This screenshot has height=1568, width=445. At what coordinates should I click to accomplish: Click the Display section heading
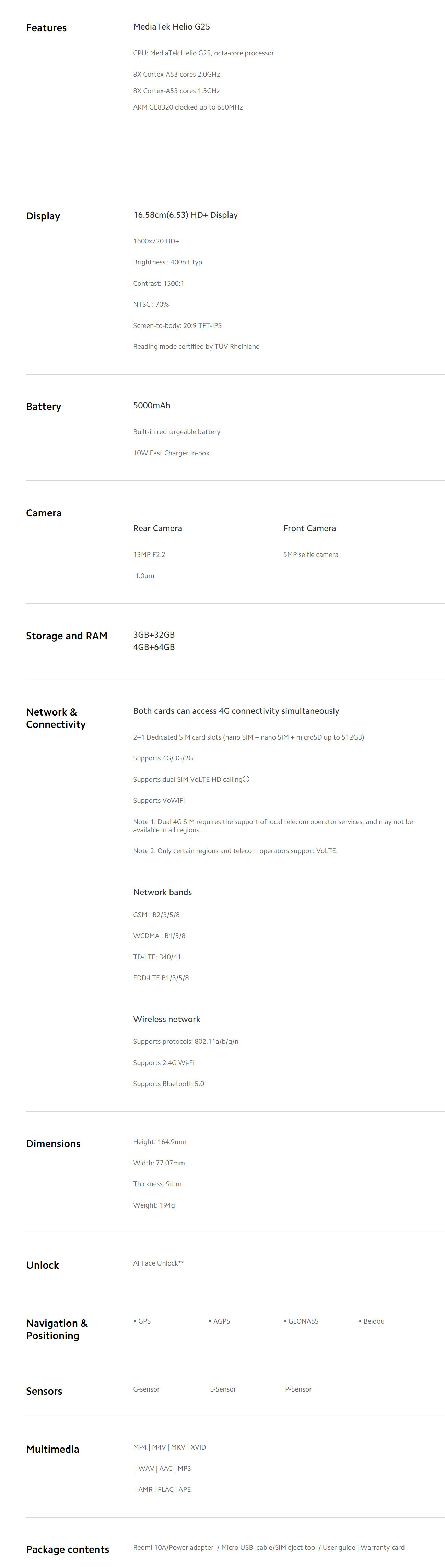click(x=43, y=216)
